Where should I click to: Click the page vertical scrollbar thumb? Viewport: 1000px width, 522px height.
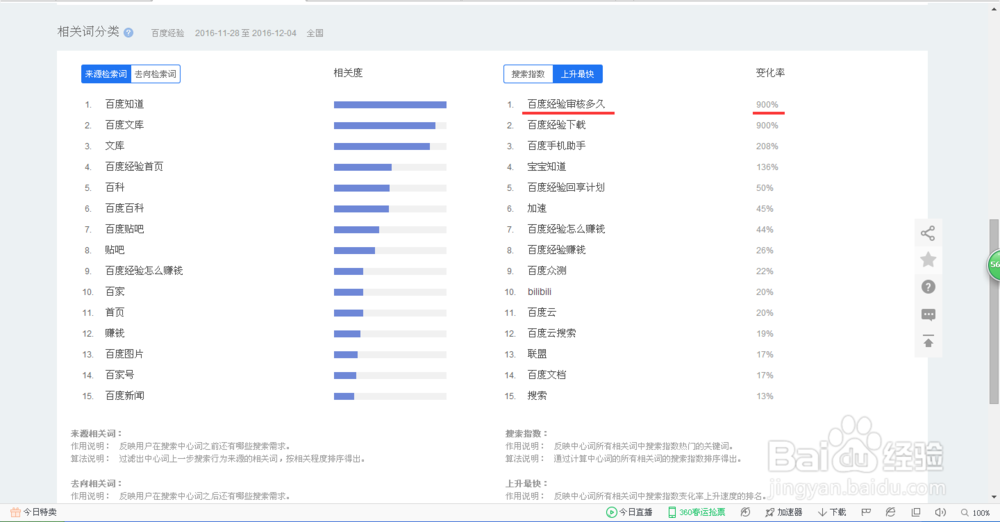994,311
